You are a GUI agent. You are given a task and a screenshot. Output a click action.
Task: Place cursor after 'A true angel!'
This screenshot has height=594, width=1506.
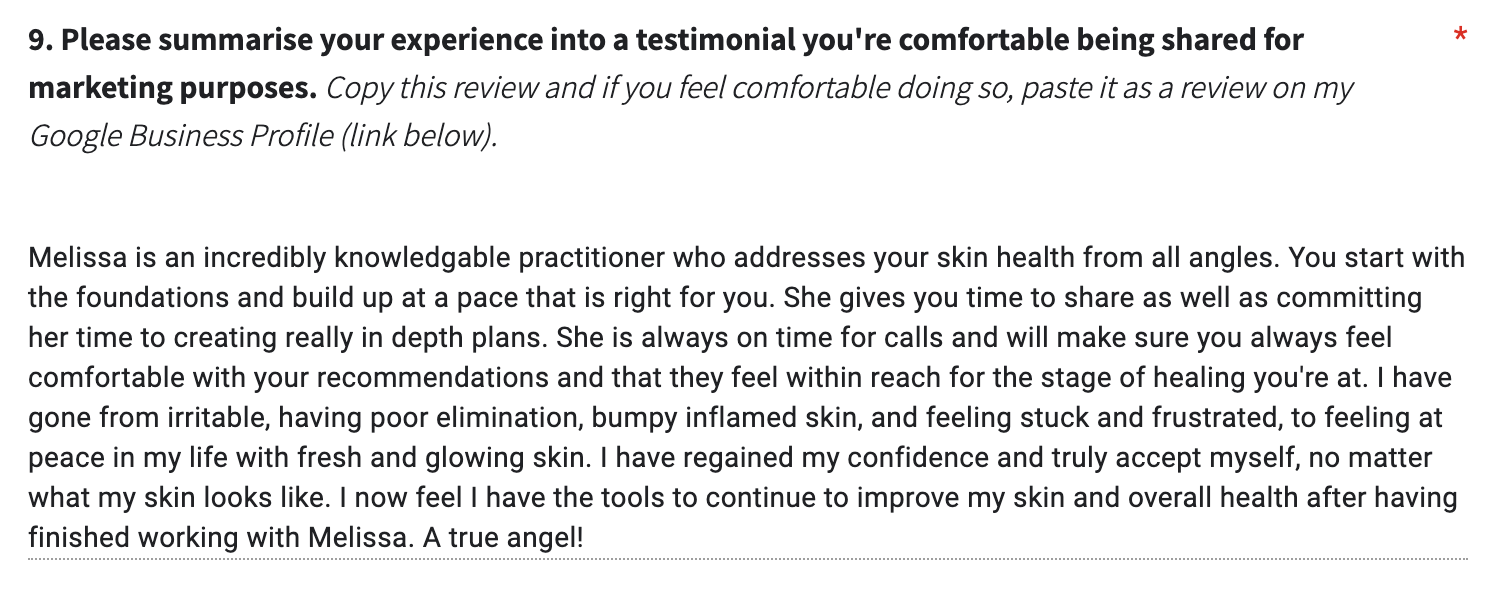coord(584,538)
